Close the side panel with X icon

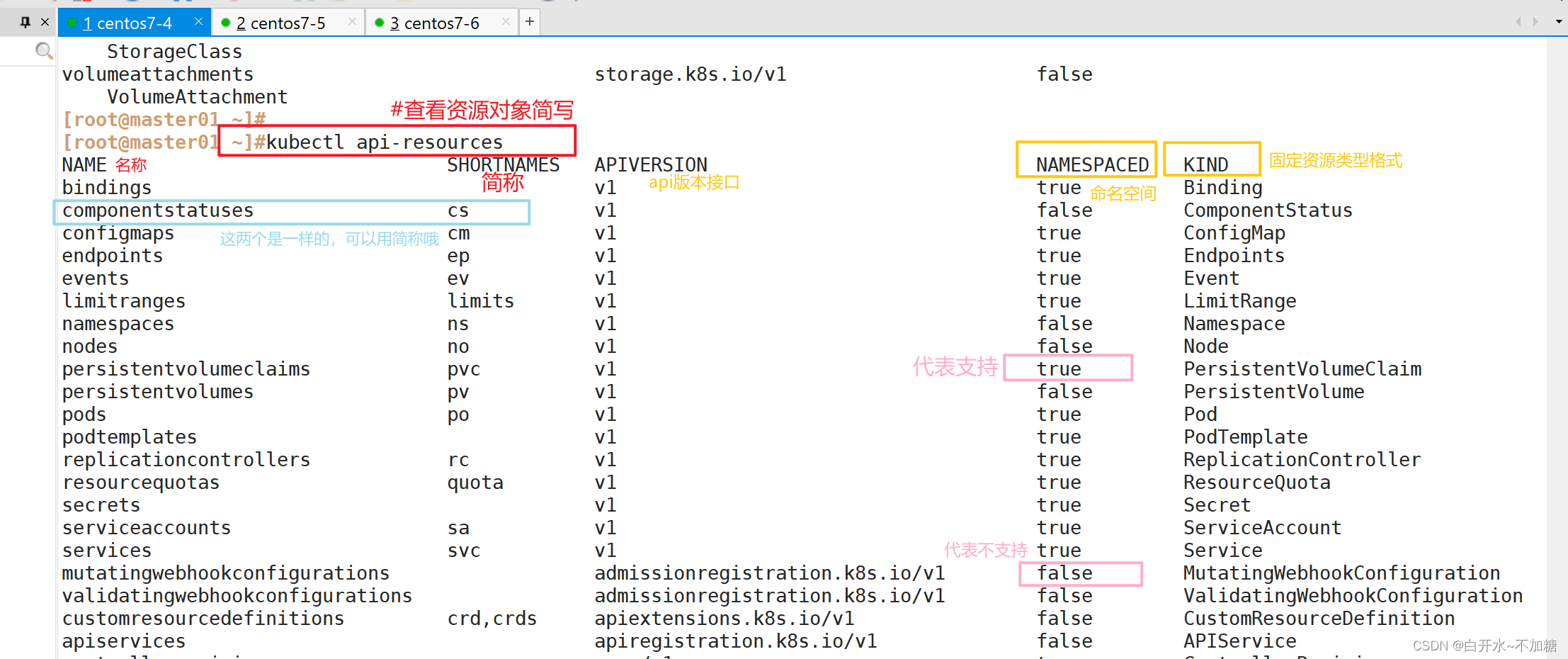click(45, 22)
